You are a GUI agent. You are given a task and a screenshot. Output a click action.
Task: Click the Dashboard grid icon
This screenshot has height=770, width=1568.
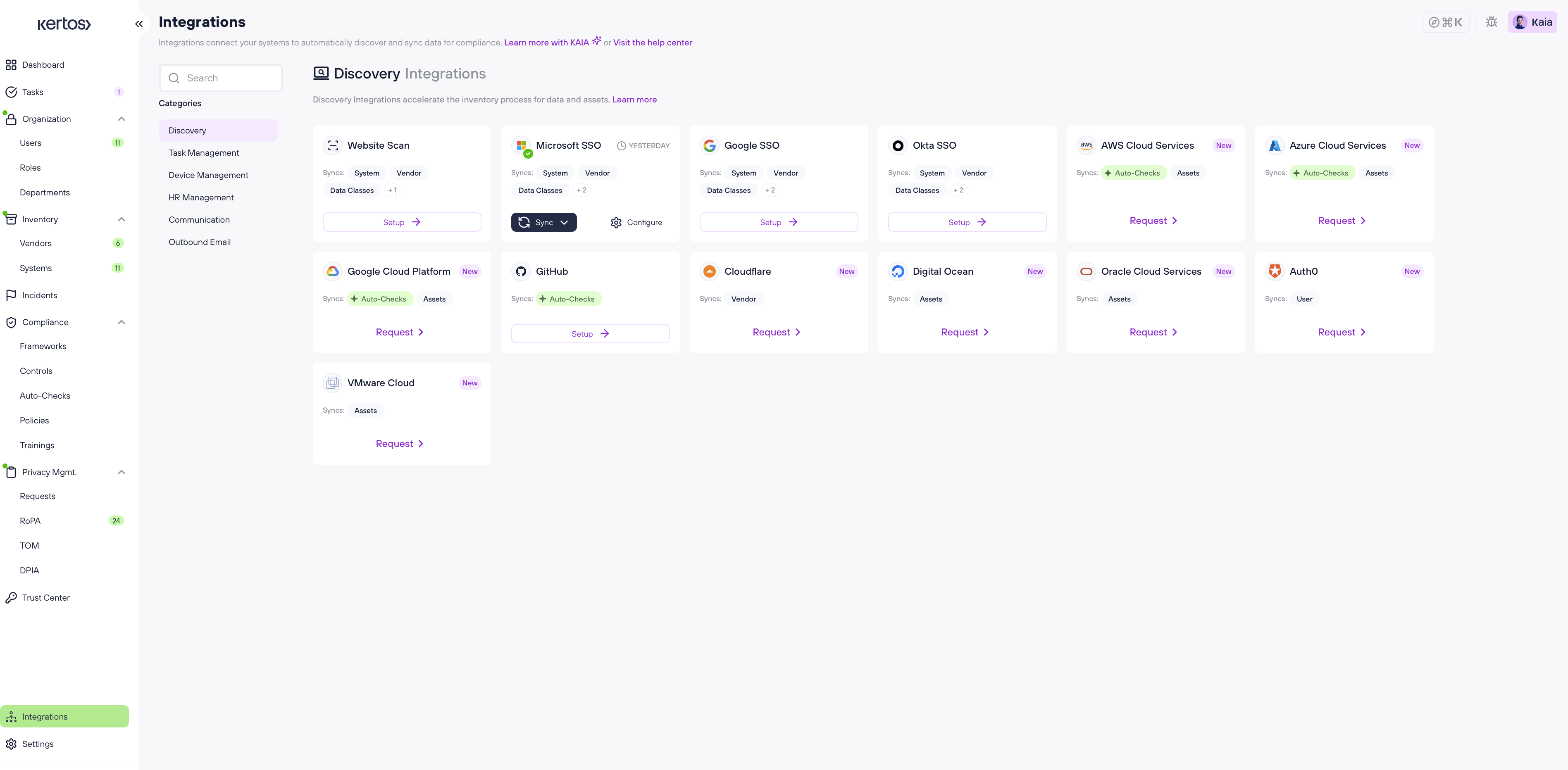[x=11, y=64]
